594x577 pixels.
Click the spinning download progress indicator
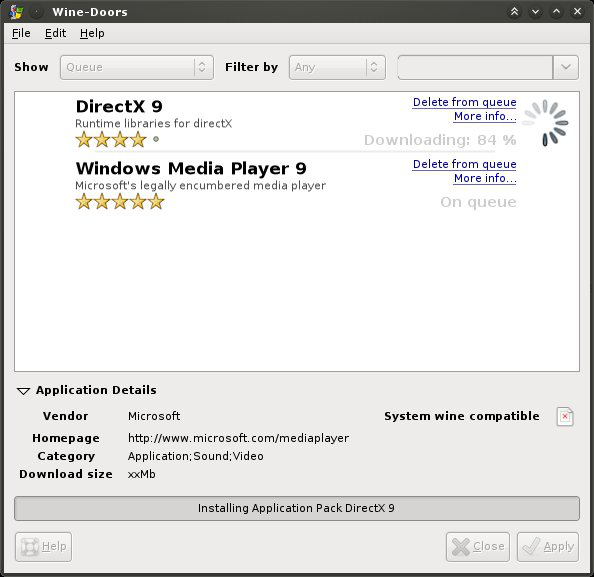click(546, 122)
